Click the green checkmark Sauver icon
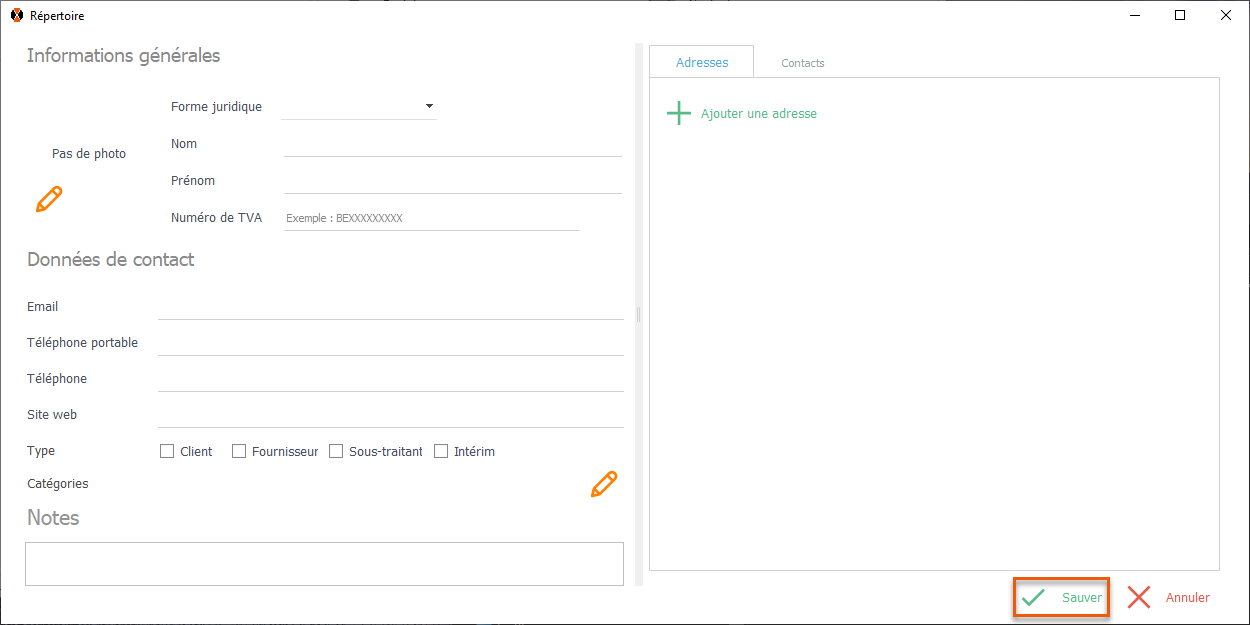1250x625 pixels. point(1033,598)
